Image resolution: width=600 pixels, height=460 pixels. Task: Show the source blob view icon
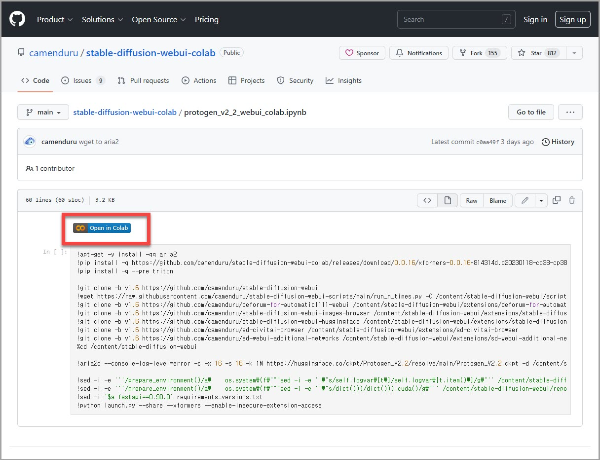coord(427,200)
